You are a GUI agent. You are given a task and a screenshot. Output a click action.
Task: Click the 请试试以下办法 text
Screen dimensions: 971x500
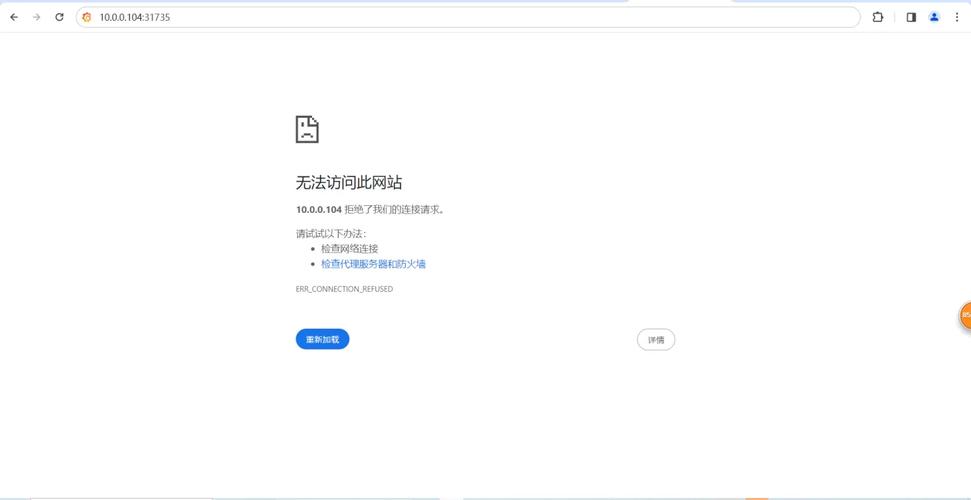tap(331, 234)
